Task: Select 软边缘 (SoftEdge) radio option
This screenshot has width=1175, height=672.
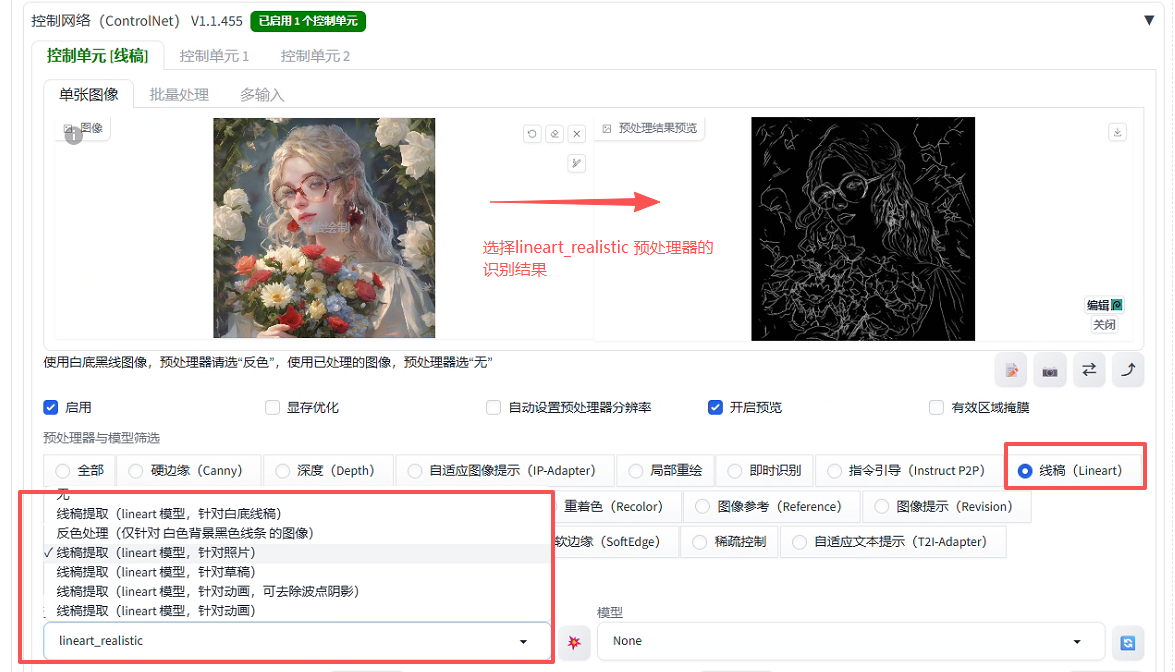Action: [616, 542]
